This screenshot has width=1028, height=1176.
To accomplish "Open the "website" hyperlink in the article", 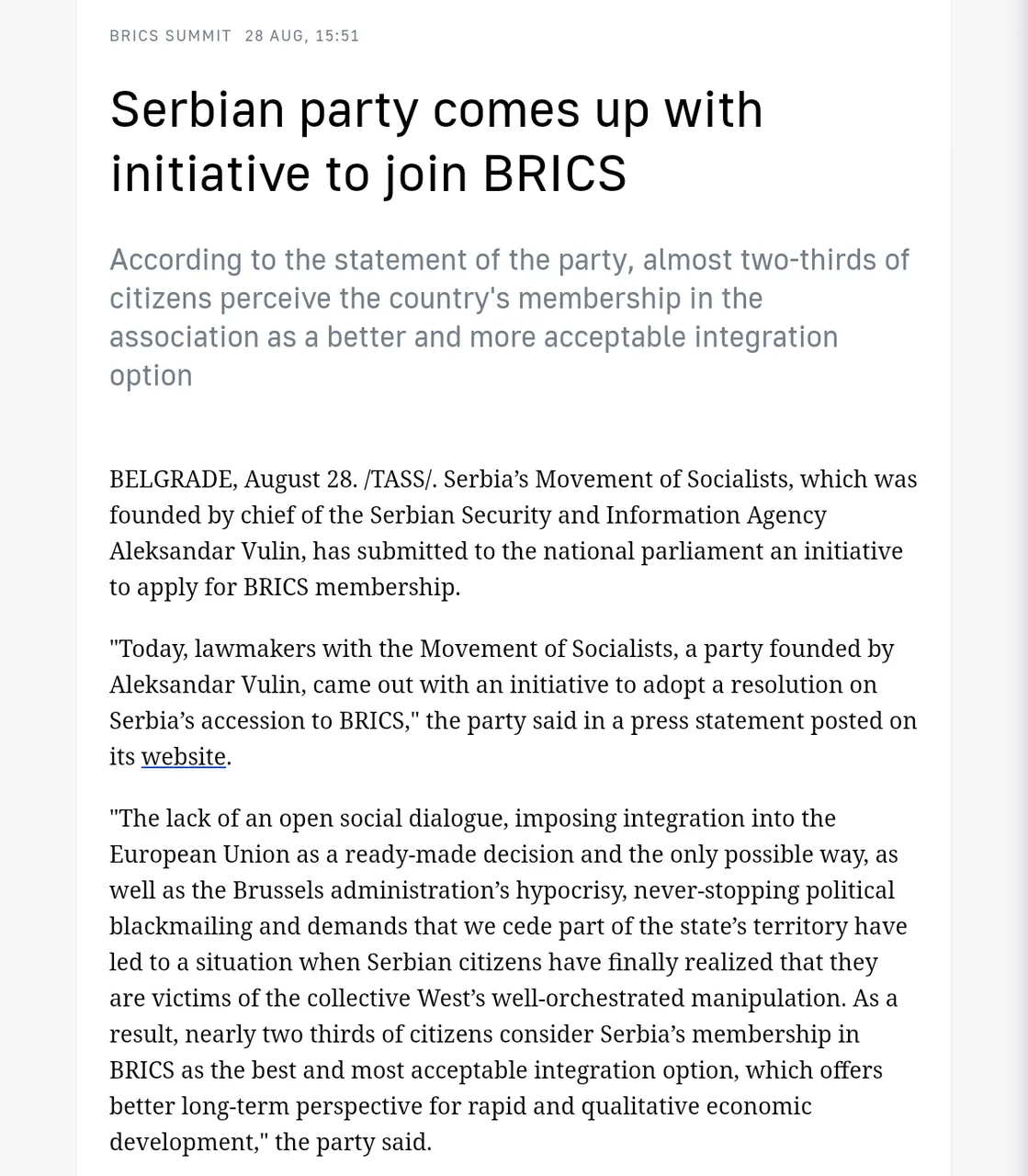I will (184, 756).
